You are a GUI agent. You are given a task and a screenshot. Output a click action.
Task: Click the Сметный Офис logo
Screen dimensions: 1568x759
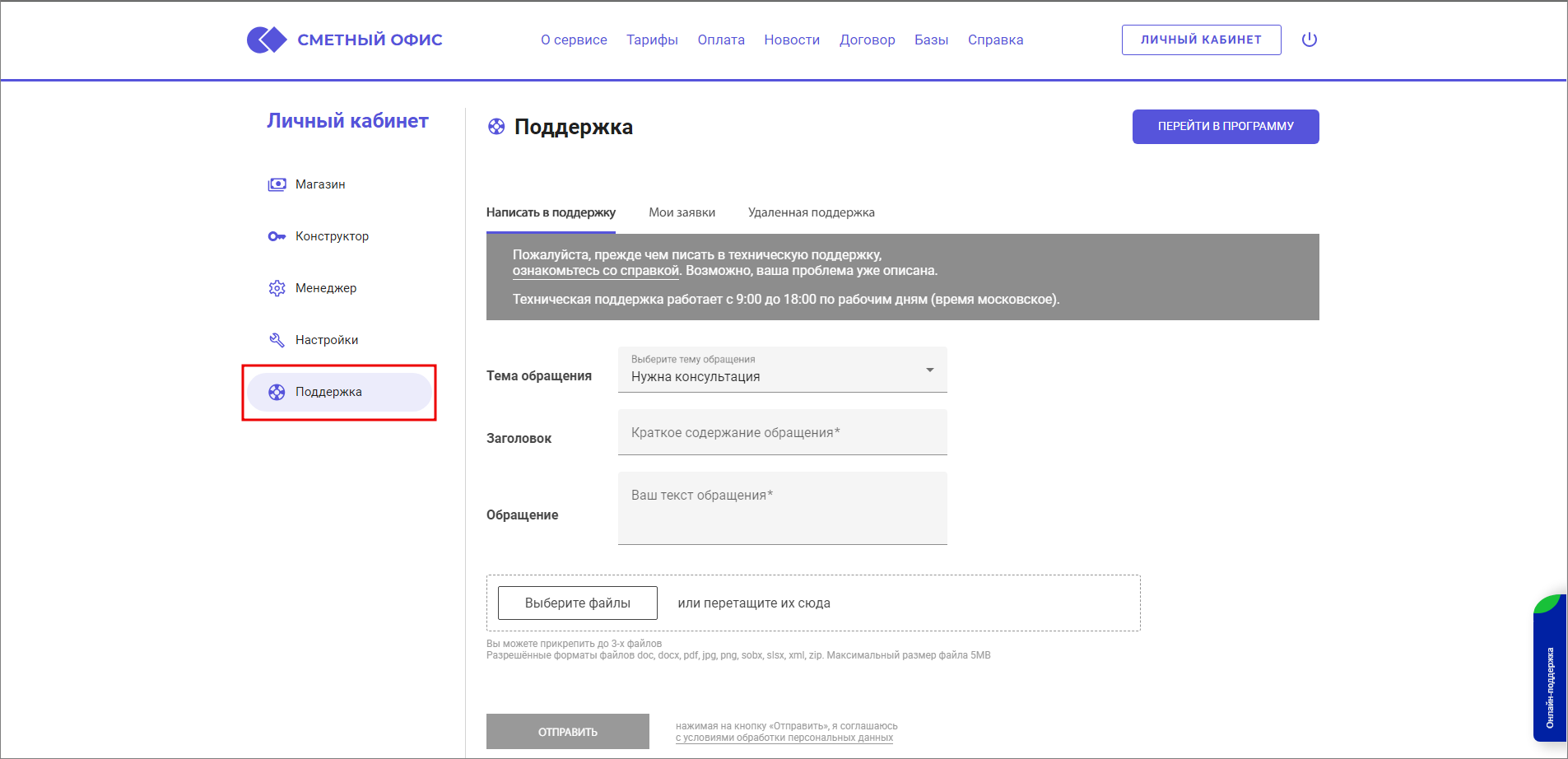coord(345,39)
